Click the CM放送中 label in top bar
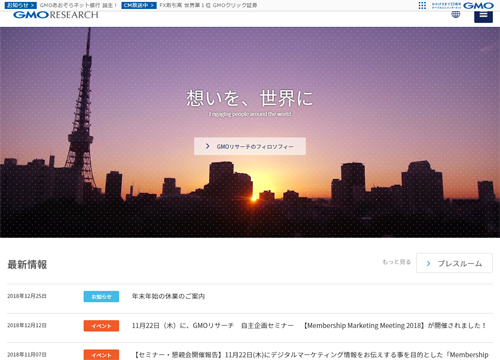The width and height of the screenshot is (500, 360). point(139,5)
